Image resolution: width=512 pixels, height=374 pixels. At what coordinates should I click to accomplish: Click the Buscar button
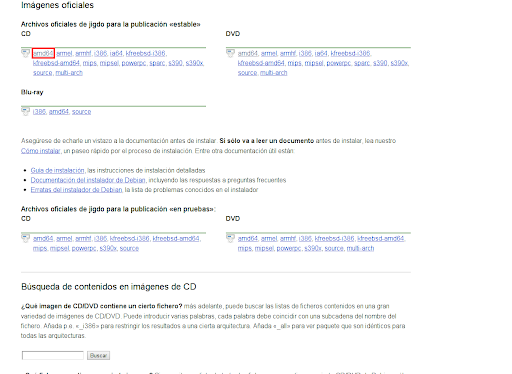click(98, 356)
